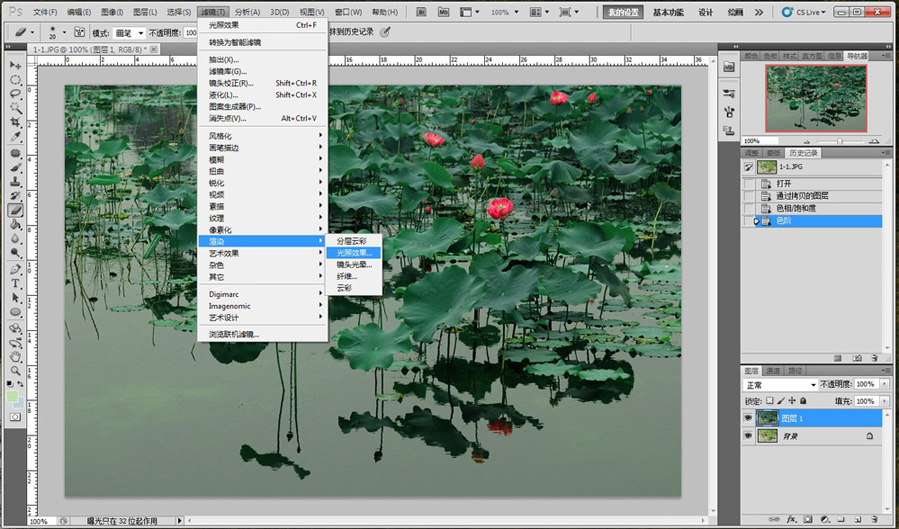The height and width of the screenshot is (529, 899).
Task: Click the 基本功能 workspace button
Action: tap(668, 12)
